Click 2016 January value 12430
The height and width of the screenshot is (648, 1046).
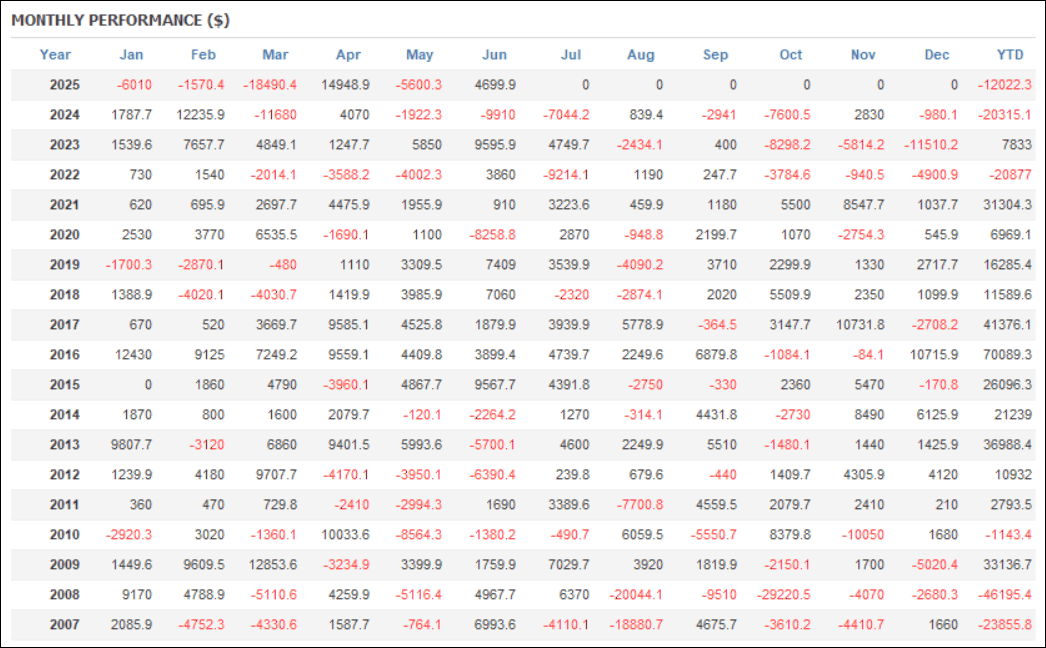point(133,355)
